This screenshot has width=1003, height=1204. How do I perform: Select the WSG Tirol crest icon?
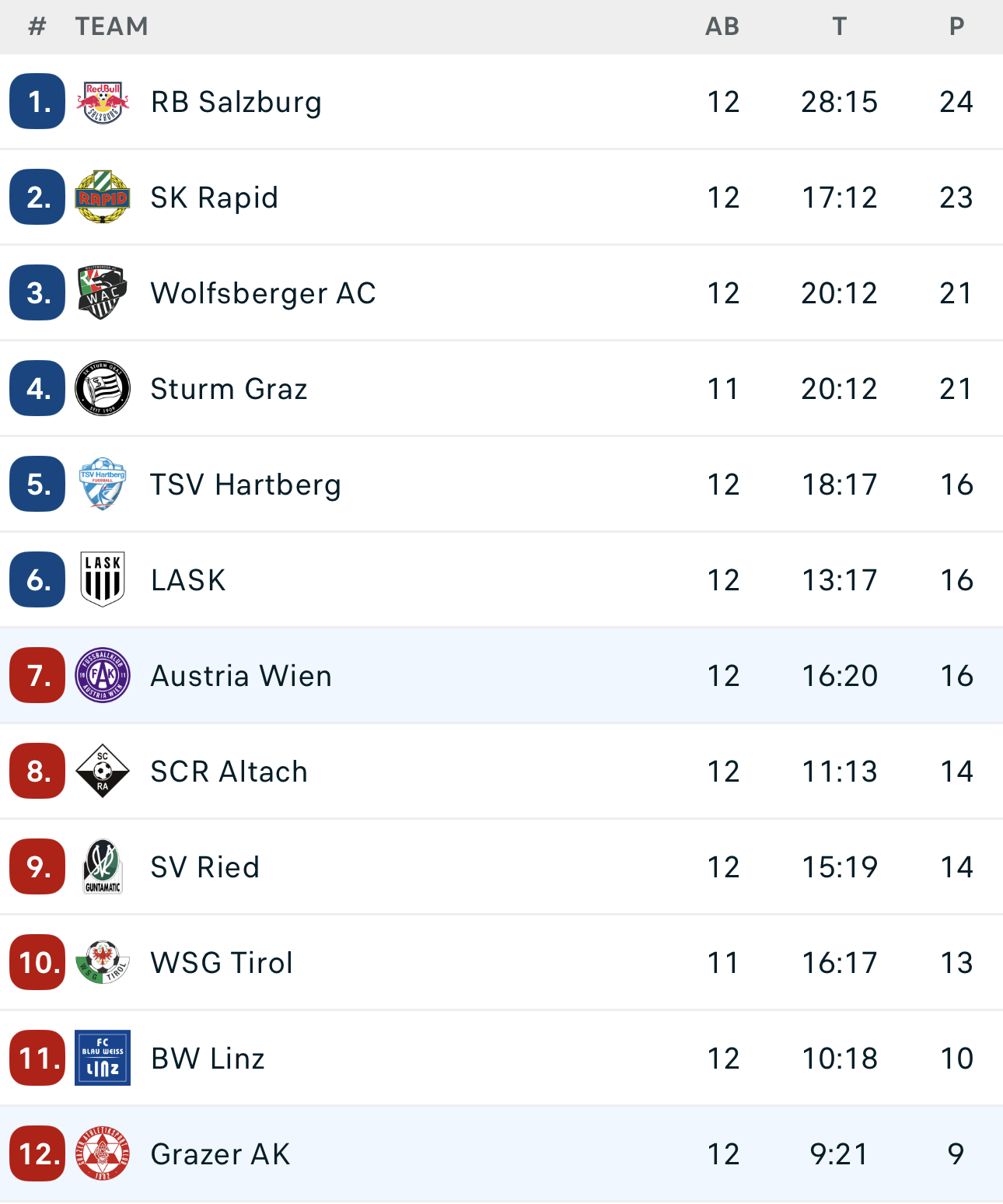(103, 963)
